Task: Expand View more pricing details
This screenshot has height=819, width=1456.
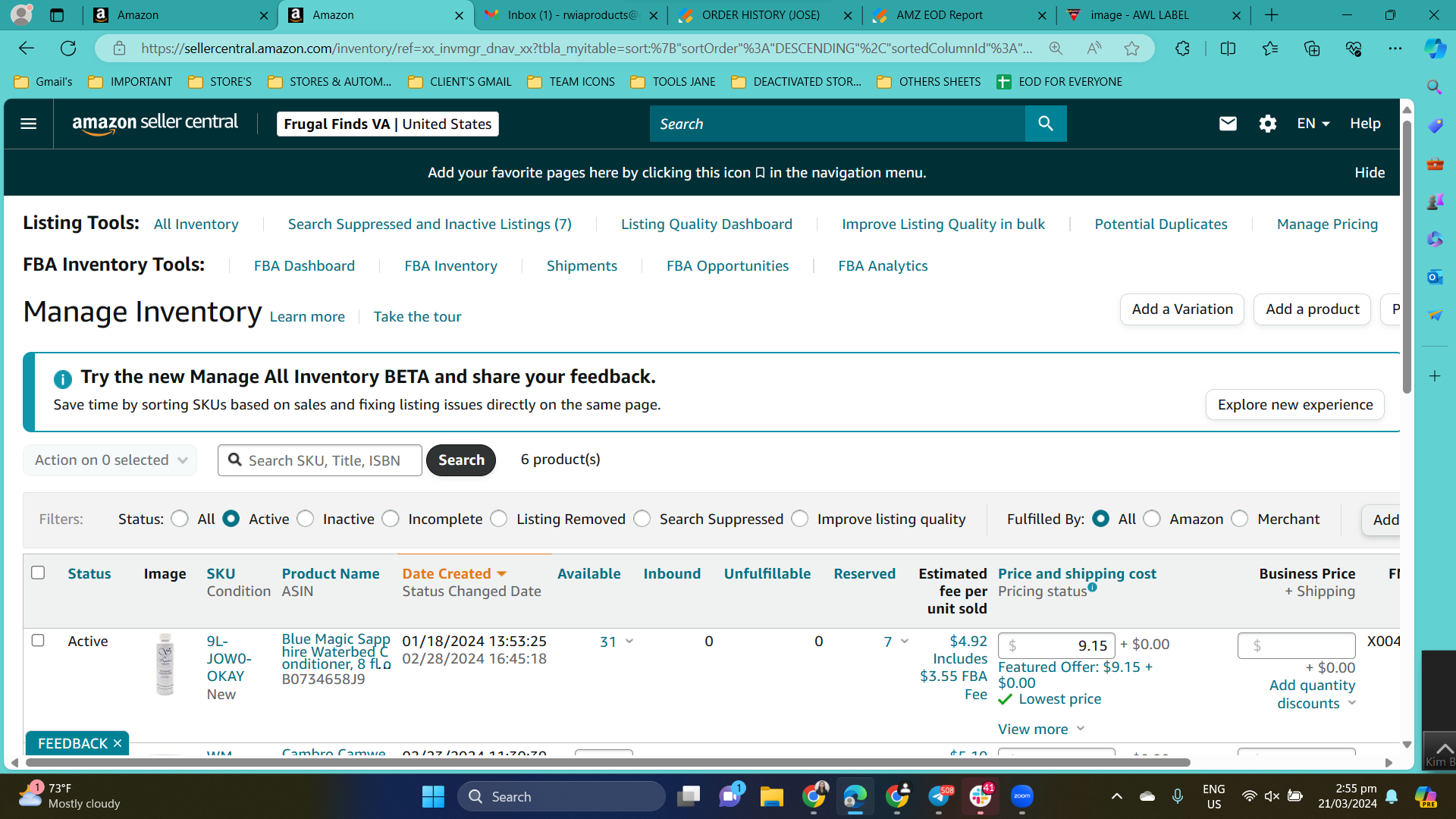Action: coord(1041,729)
